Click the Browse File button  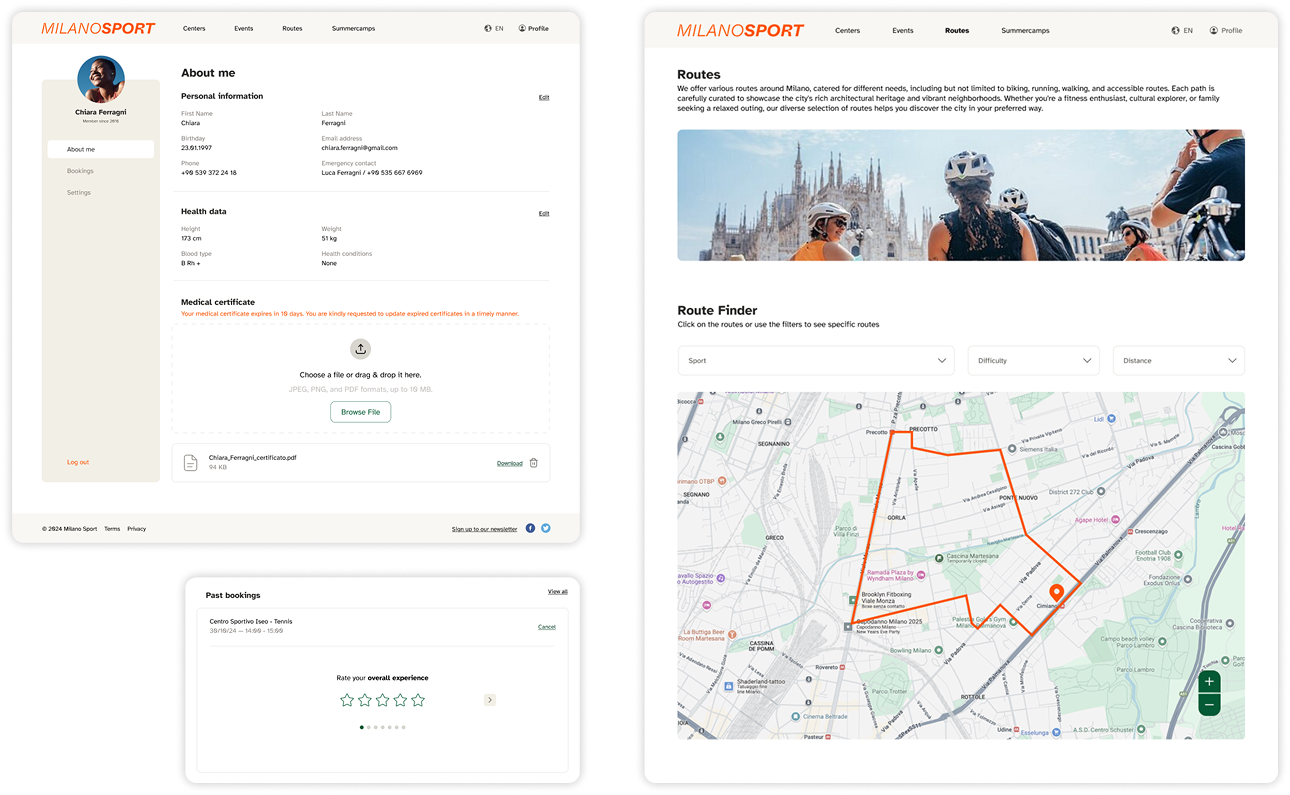[360, 411]
